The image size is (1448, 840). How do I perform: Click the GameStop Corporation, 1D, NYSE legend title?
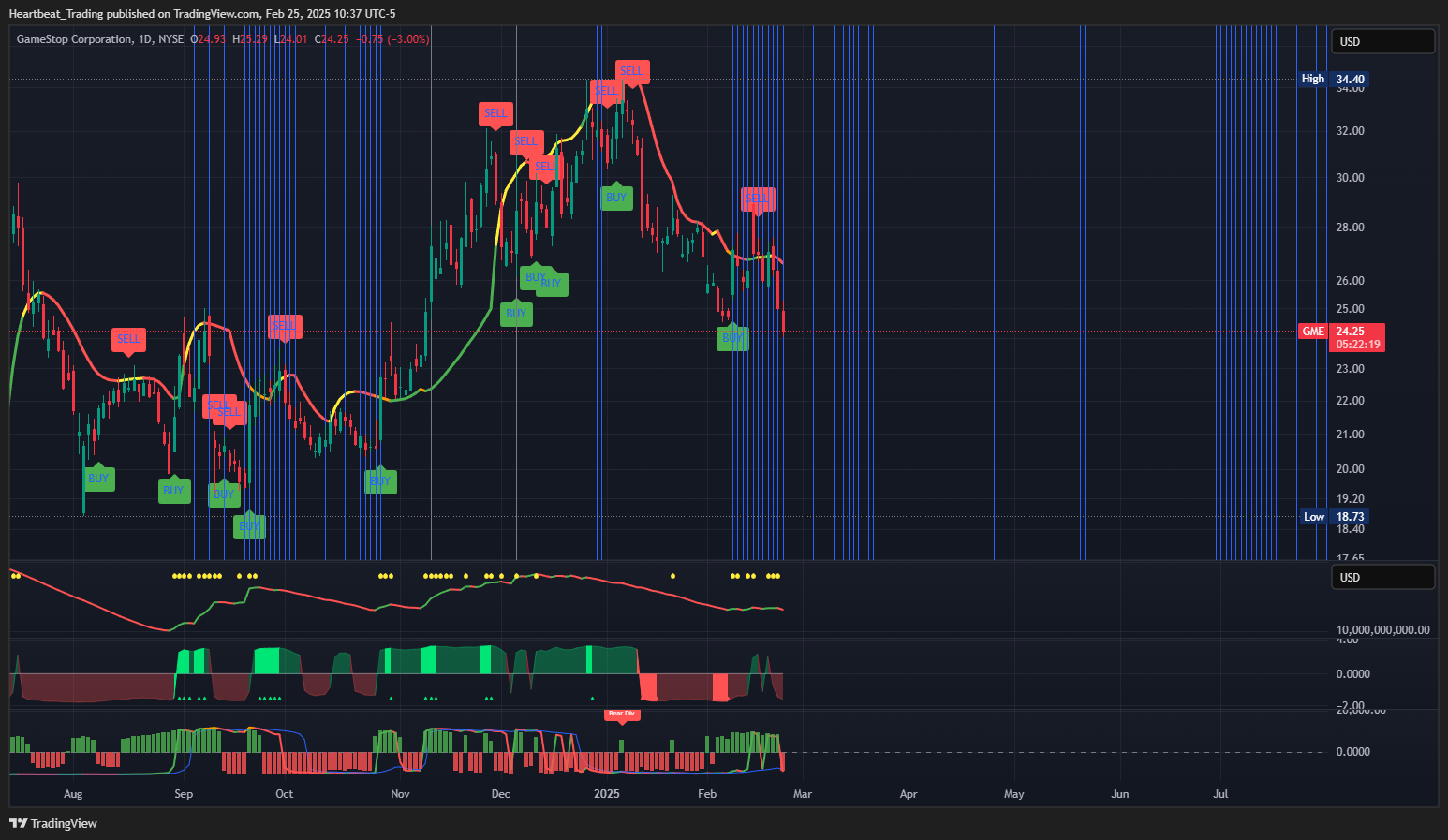(100, 39)
